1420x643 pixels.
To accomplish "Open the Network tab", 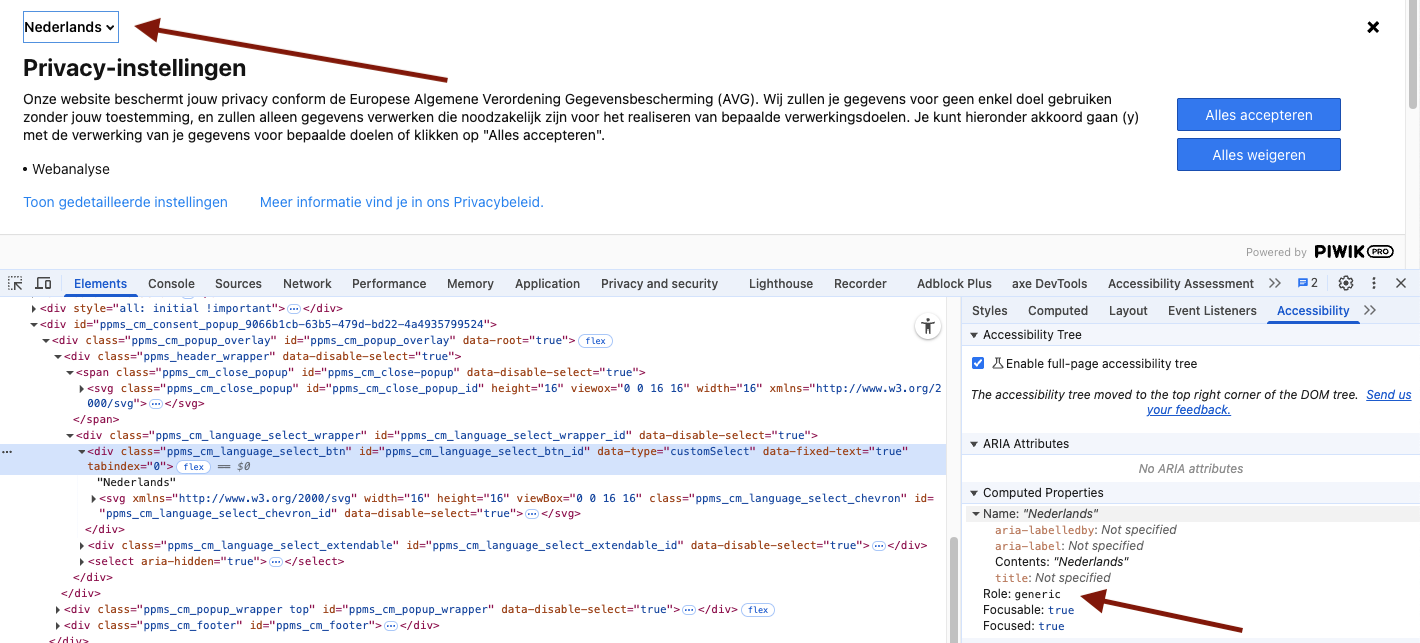I will coord(307,284).
